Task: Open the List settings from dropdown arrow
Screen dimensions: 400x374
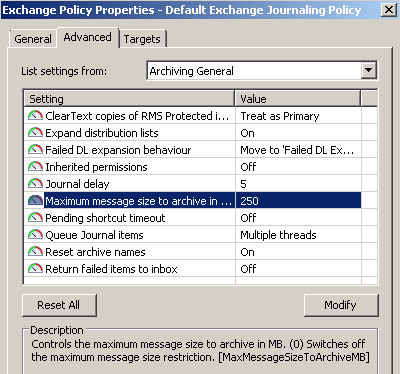Action: [368, 70]
